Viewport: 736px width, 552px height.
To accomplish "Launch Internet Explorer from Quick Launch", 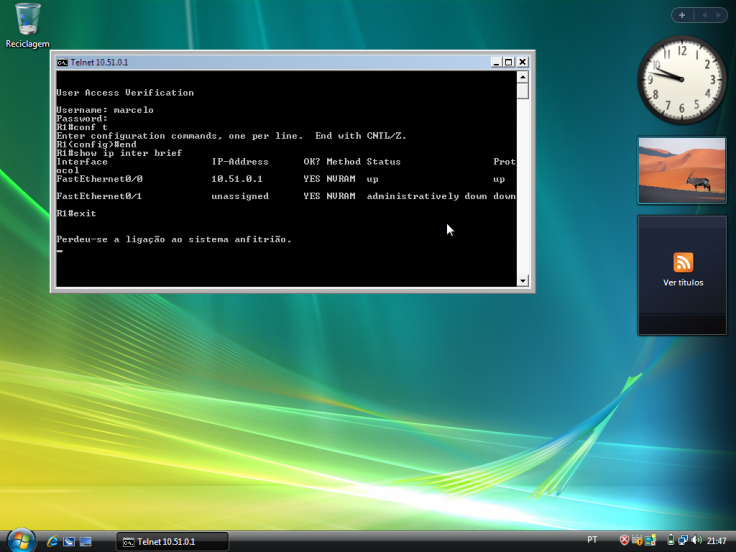I will click(53, 541).
